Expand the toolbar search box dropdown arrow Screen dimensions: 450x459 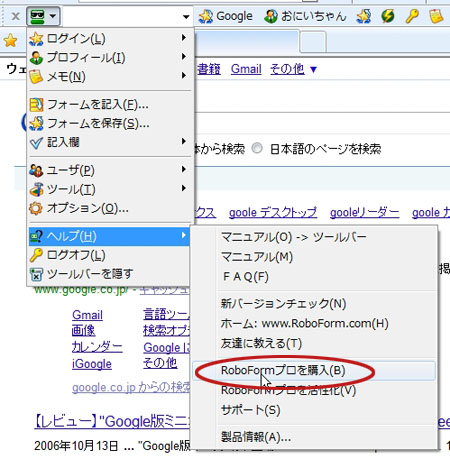(186, 17)
